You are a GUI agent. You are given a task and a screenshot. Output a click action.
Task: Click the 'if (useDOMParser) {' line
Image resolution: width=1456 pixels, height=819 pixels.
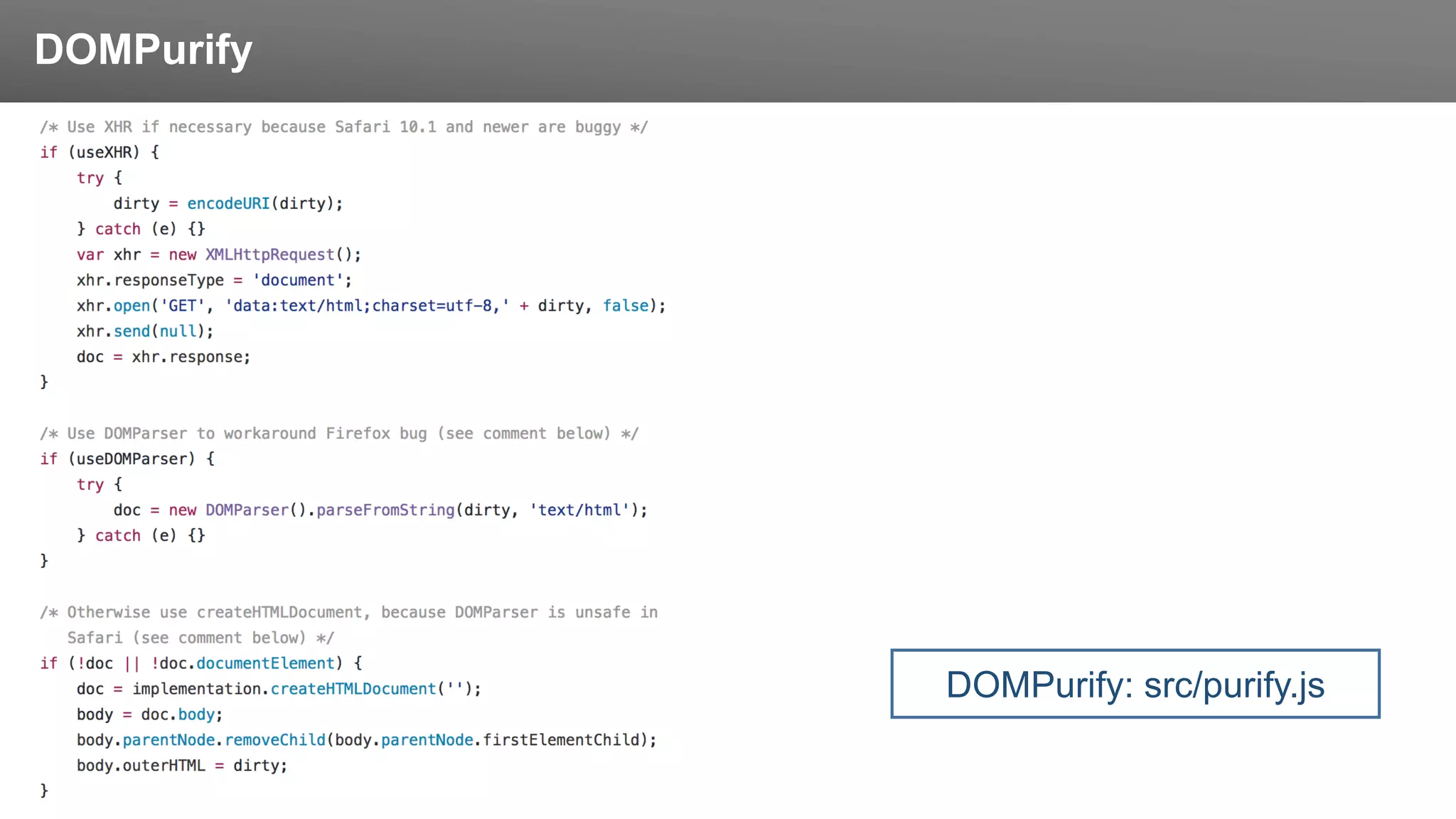click(x=127, y=459)
